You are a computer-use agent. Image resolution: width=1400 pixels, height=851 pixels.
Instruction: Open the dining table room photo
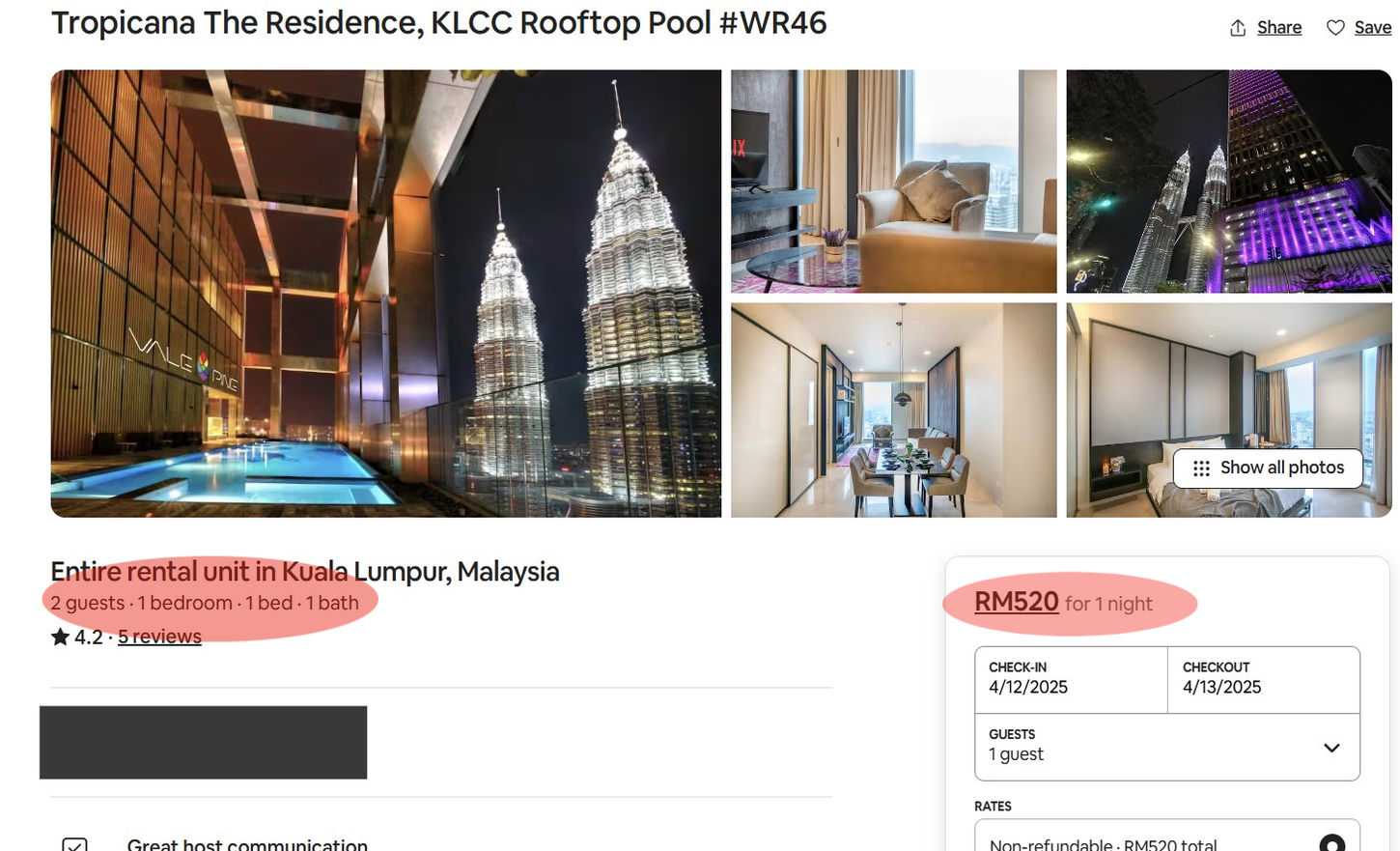tap(894, 411)
